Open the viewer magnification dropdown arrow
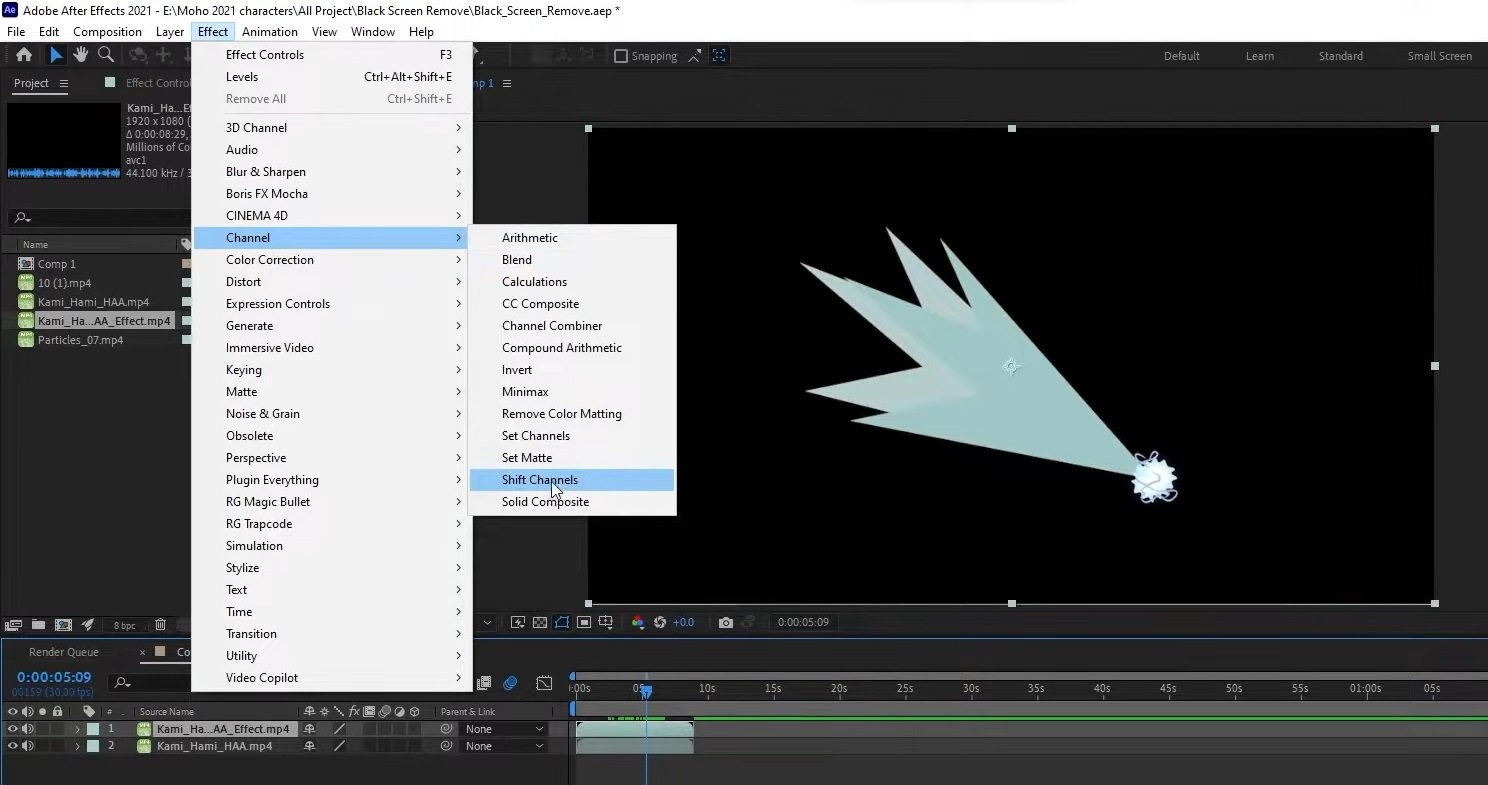This screenshot has width=1488, height=785. tap(487, 622)
